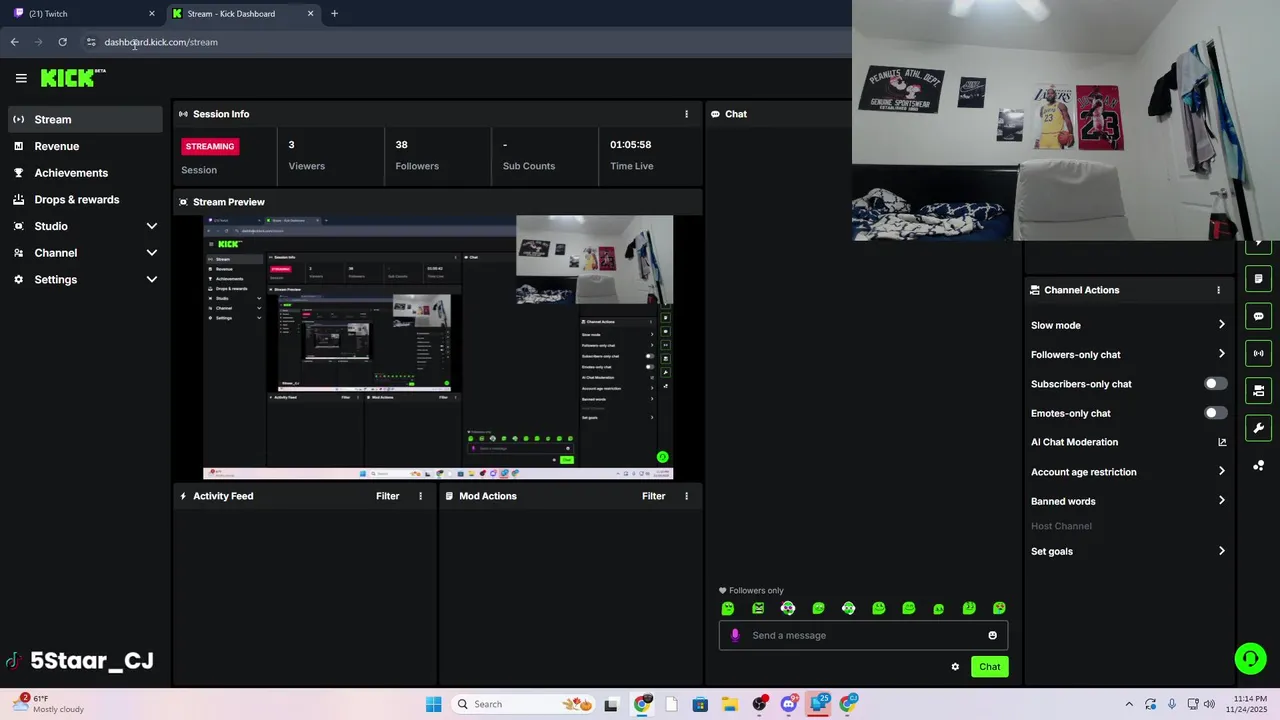The image size is (1280, 720).
Task: Insert the last heart-eyes Kick emote
Action: click(999, 608)
